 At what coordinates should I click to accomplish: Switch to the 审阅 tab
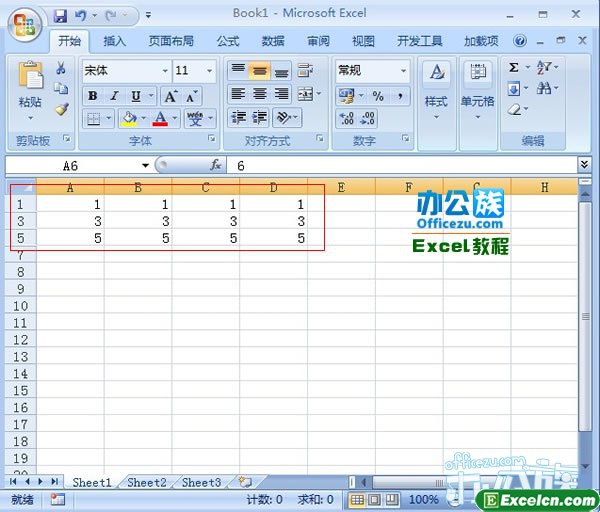pos(318,41)
